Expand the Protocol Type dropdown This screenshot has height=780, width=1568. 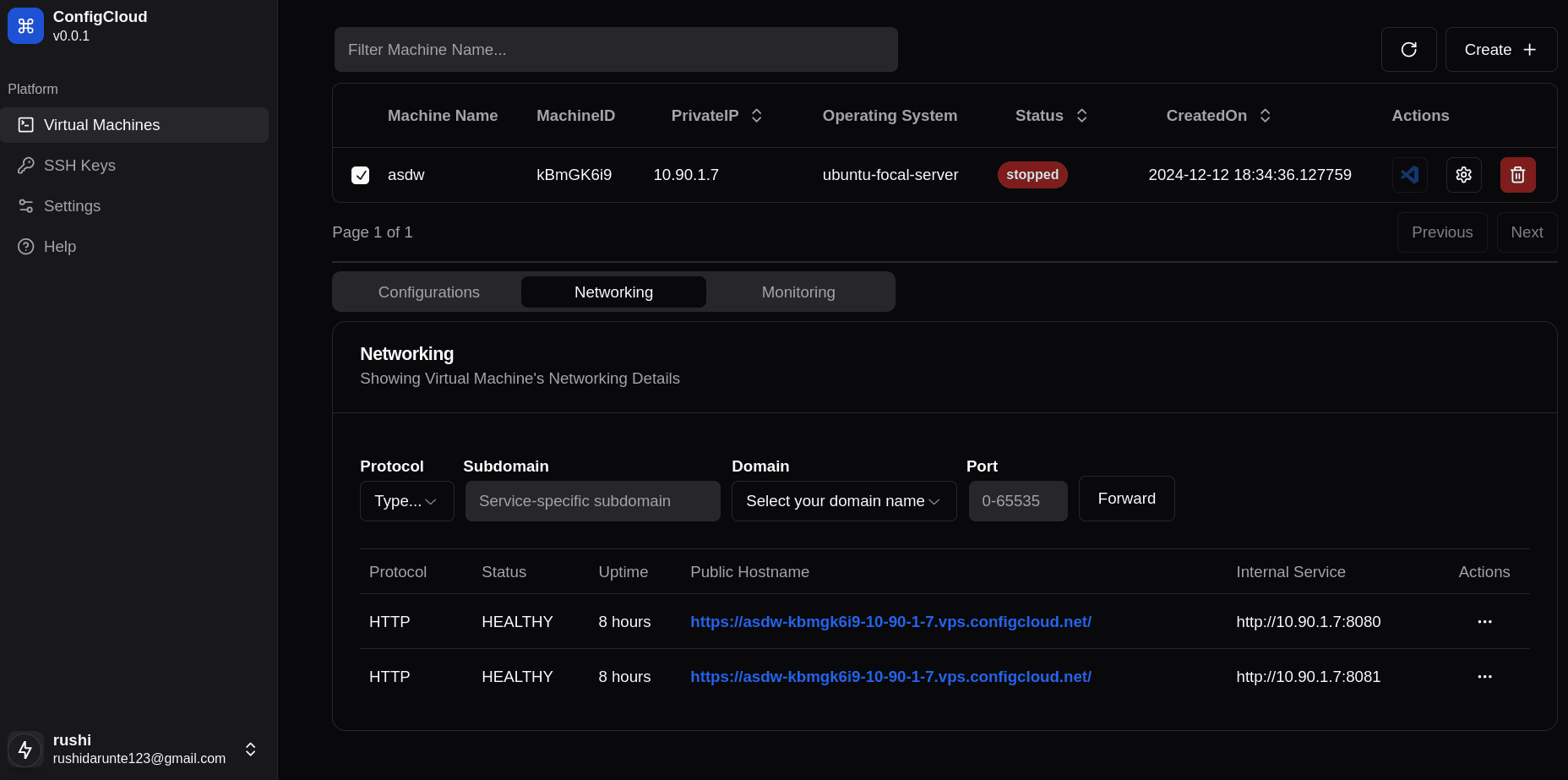click(x=406, y=501)
